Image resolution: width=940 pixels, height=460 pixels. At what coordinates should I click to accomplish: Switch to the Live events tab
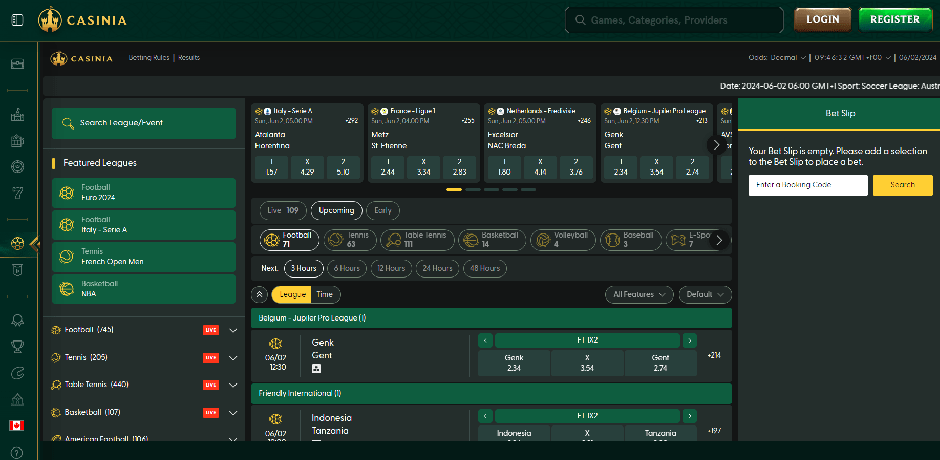[283, 210]
